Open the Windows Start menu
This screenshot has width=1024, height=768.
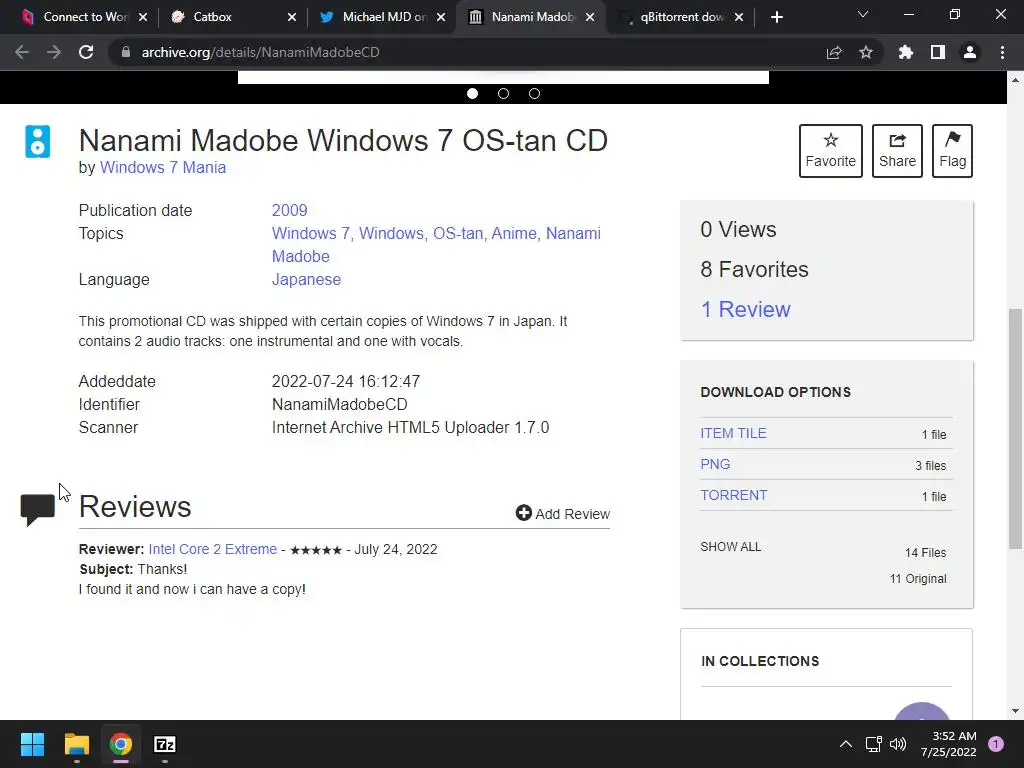click(x=32, y=744)
